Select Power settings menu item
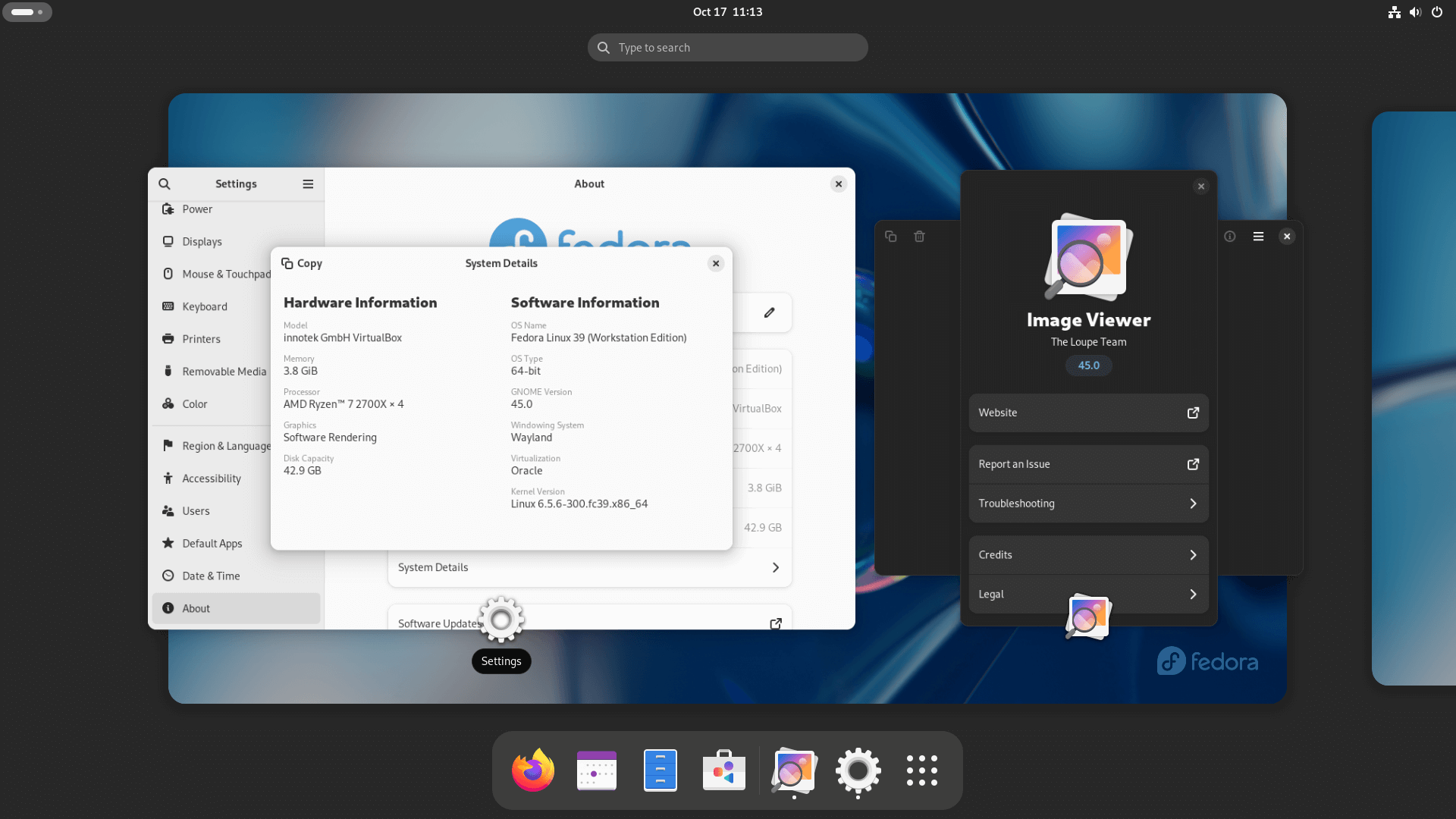The image size is (1456, 819). (197, 208)
